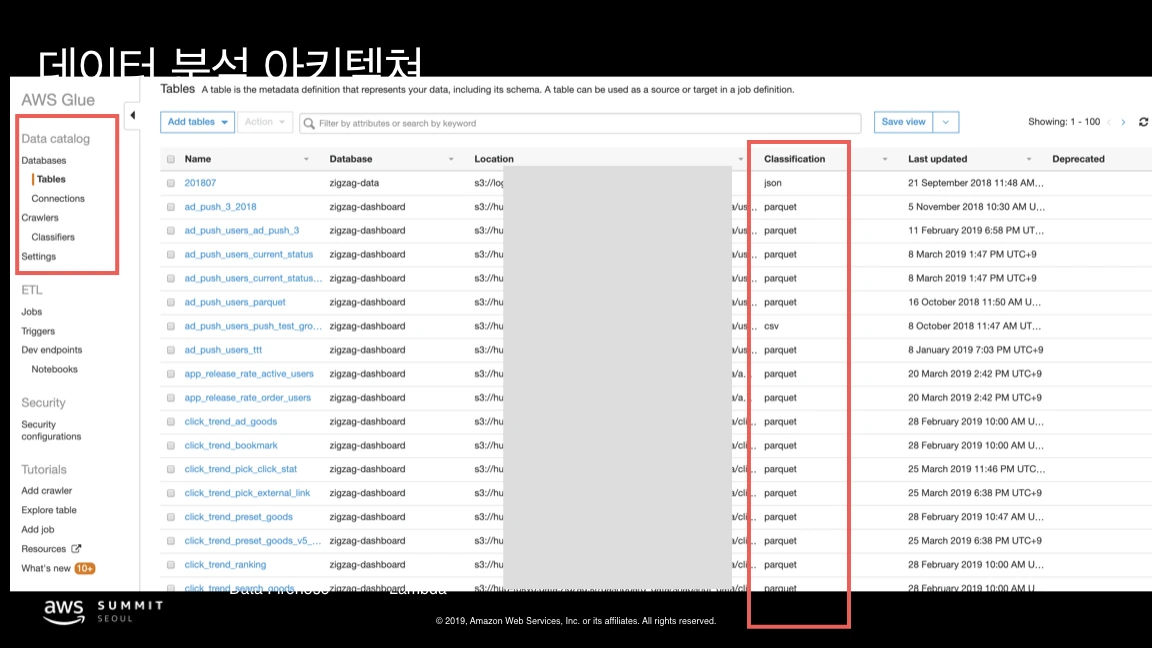The image size is (1152, 648).
Task: Open the Add tables dropdown
Action: coord(197,122)
